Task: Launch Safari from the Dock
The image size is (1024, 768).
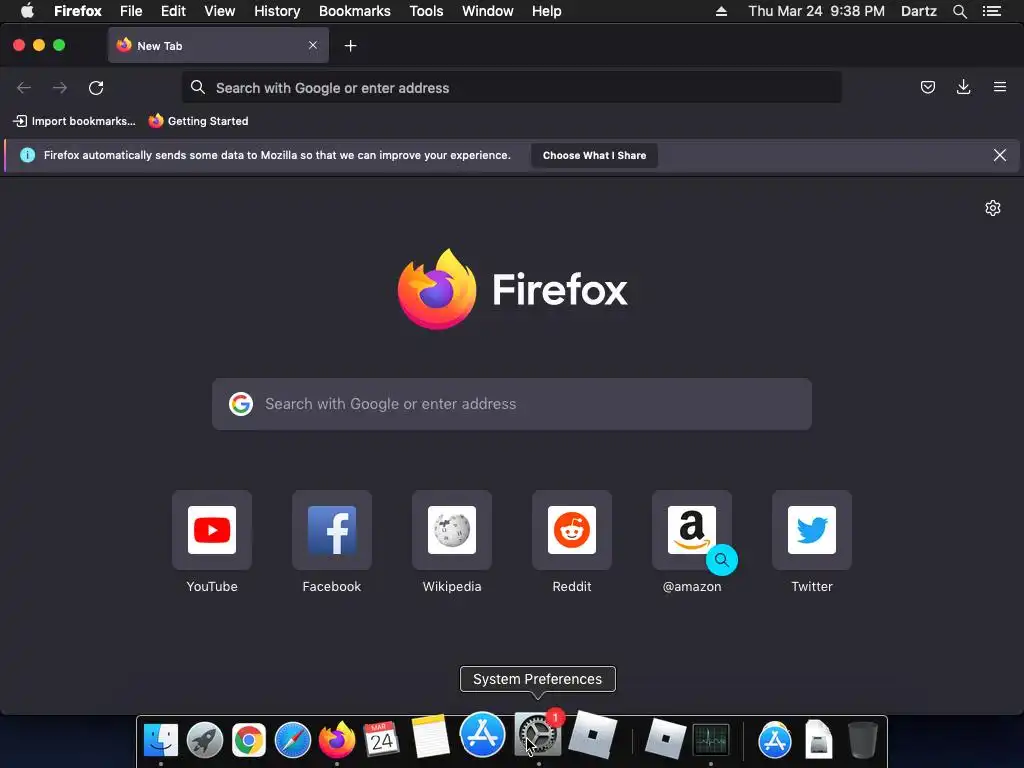Action: [x=293, y=740]
